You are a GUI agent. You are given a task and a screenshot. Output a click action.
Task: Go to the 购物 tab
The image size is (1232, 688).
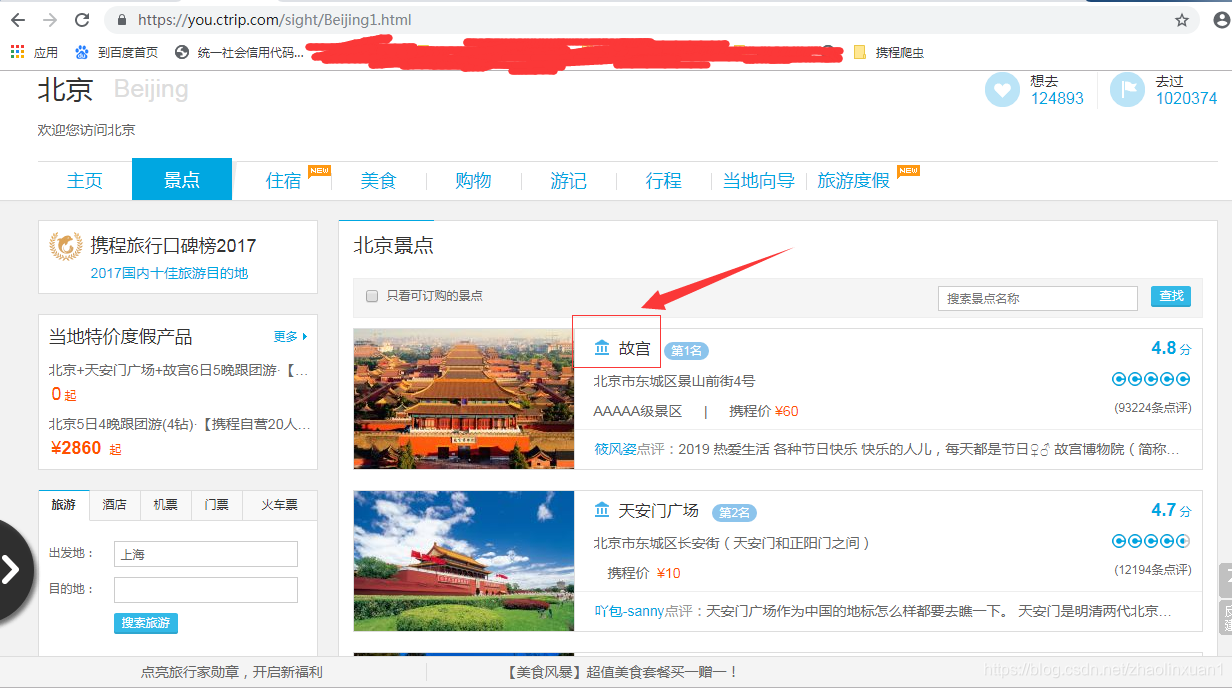tap(473, 181)
